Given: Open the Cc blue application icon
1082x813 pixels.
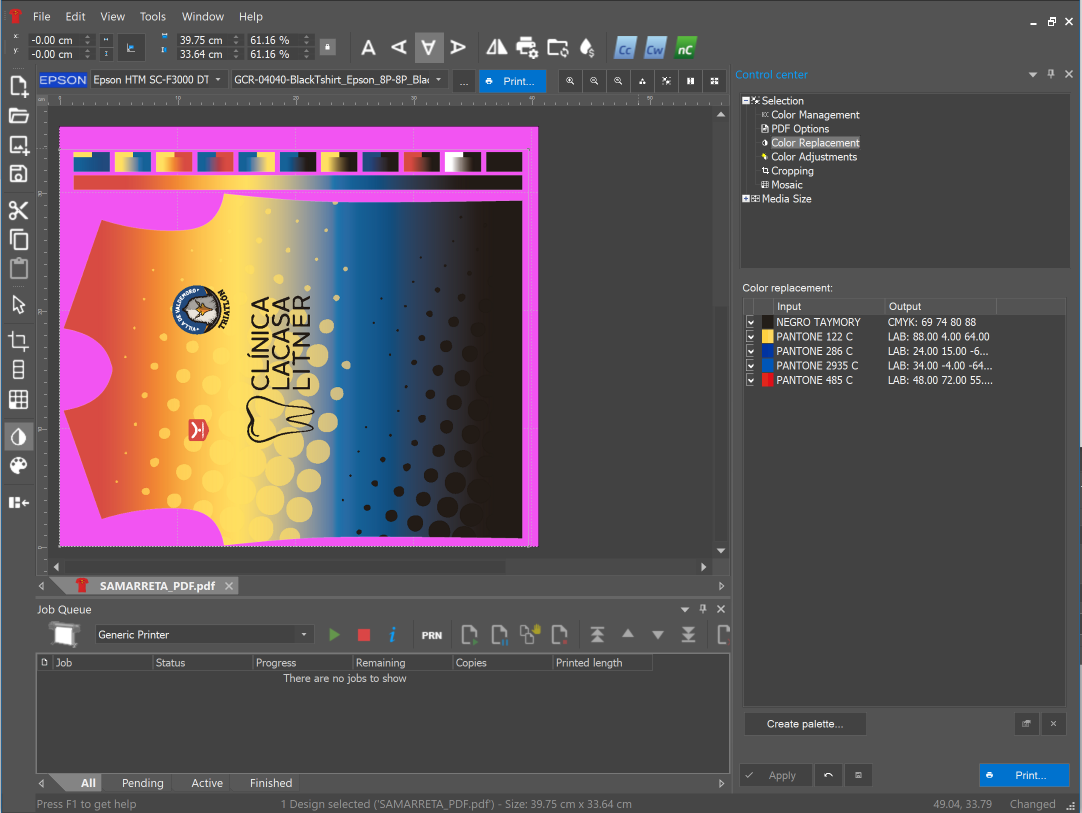Looking at the screenshot, I should (624, 48).
